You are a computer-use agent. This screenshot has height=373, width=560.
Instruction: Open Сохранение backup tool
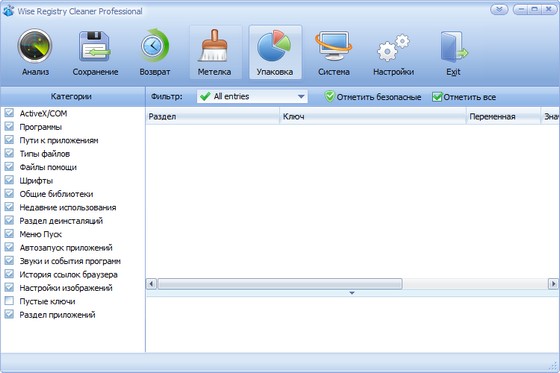95,52
